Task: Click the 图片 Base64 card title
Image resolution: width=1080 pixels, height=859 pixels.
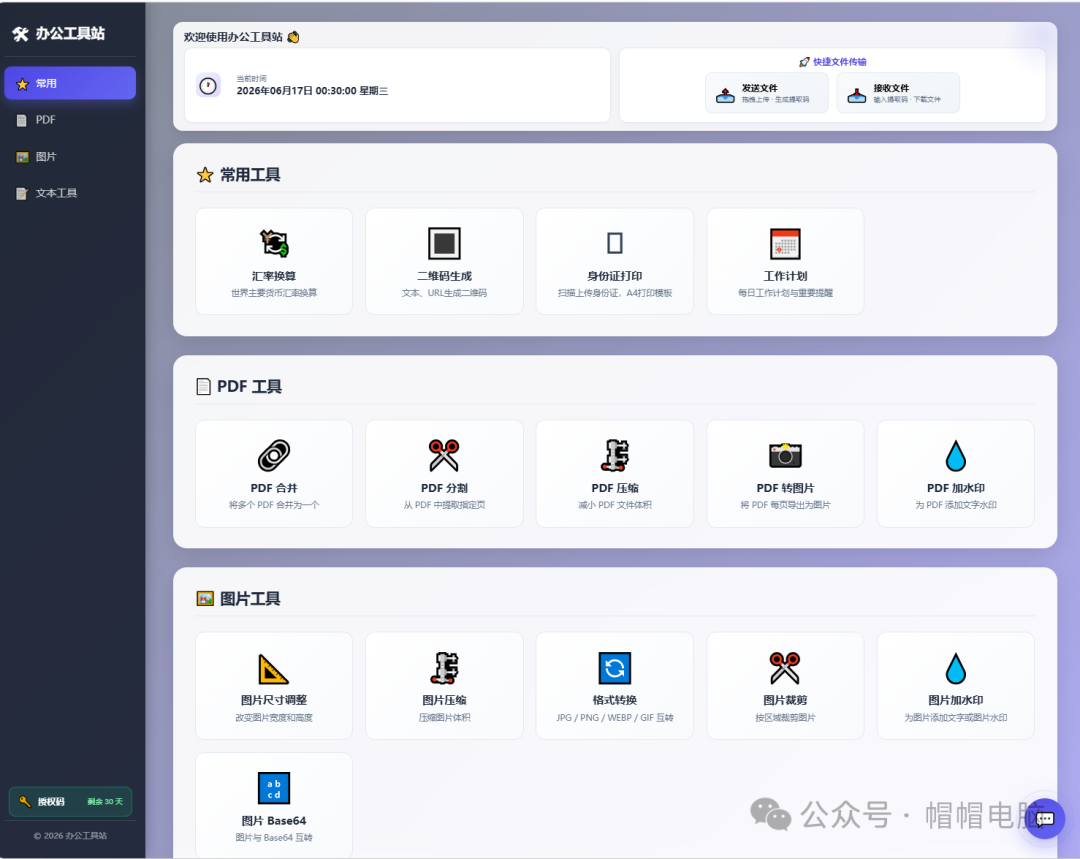Action: (273, 821)
